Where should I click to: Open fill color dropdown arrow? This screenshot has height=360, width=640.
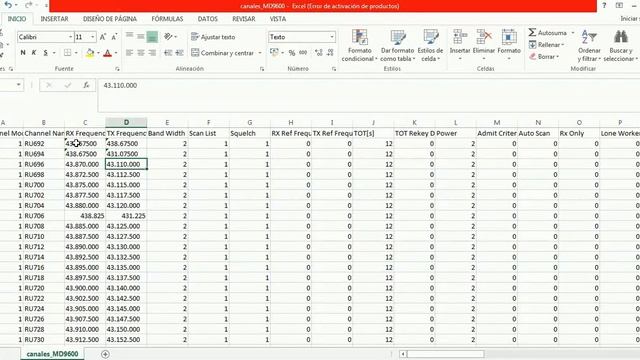98,53
